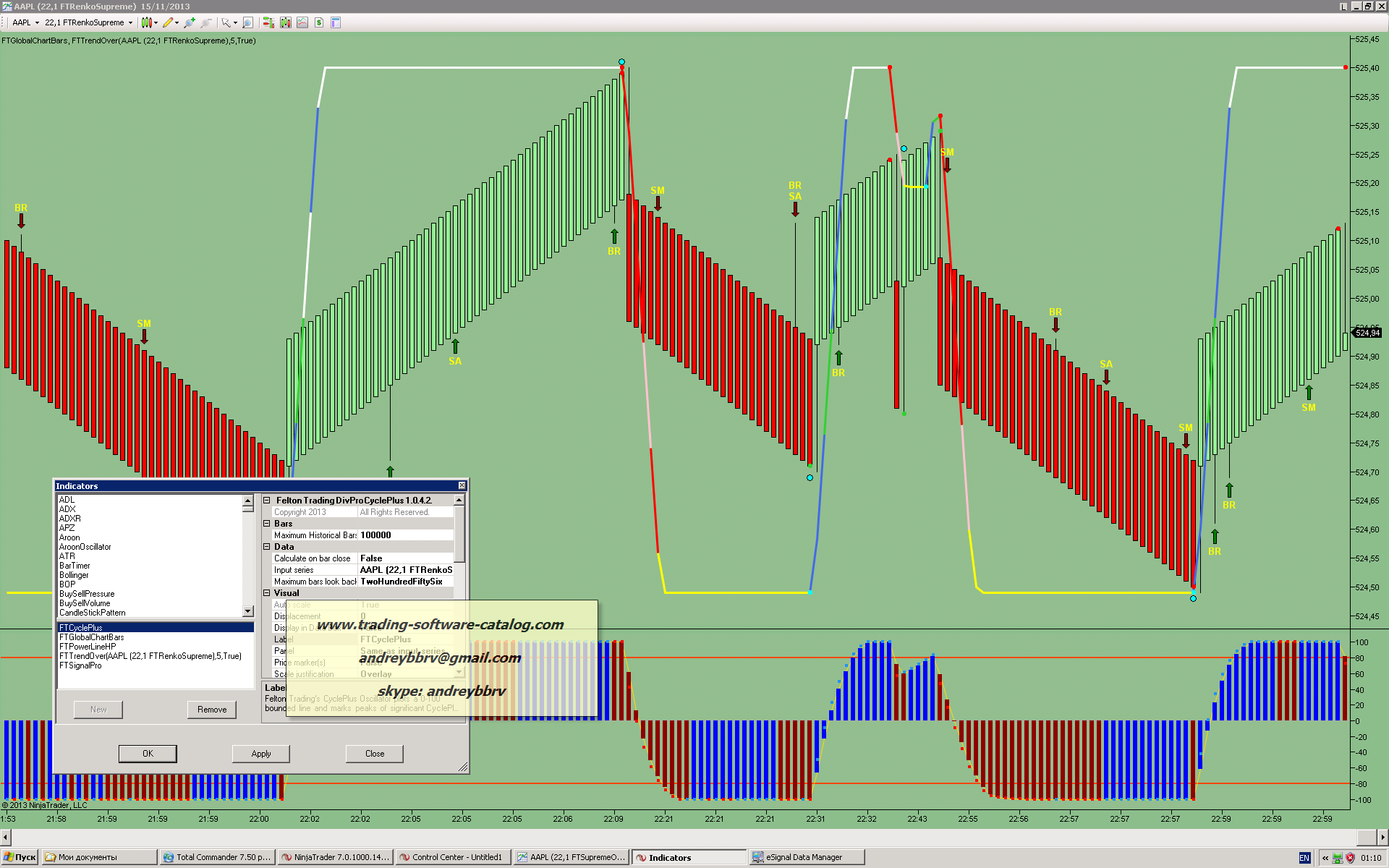Collapse the Bars property group
This screenshot has height=868, width=1389.
coord(266,524)
